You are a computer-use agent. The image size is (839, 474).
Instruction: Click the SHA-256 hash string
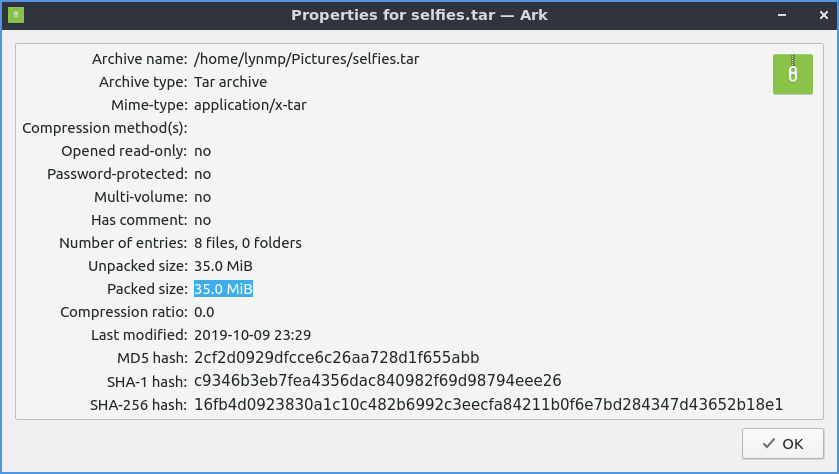pyautogui.click(x=488, y=404)
